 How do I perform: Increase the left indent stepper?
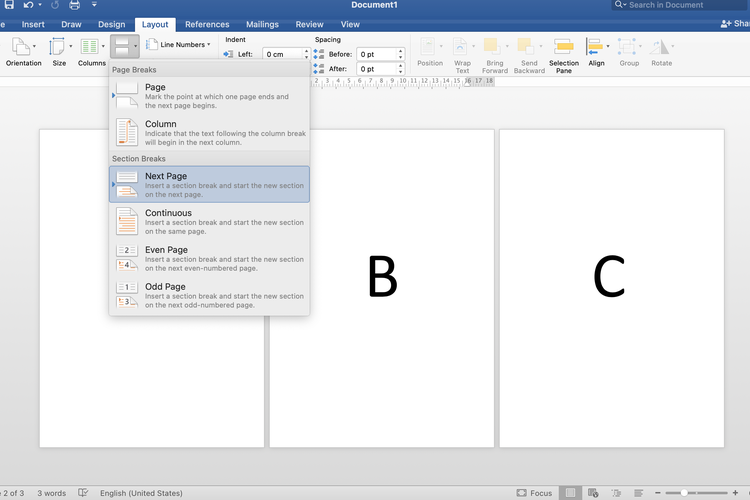306,51
